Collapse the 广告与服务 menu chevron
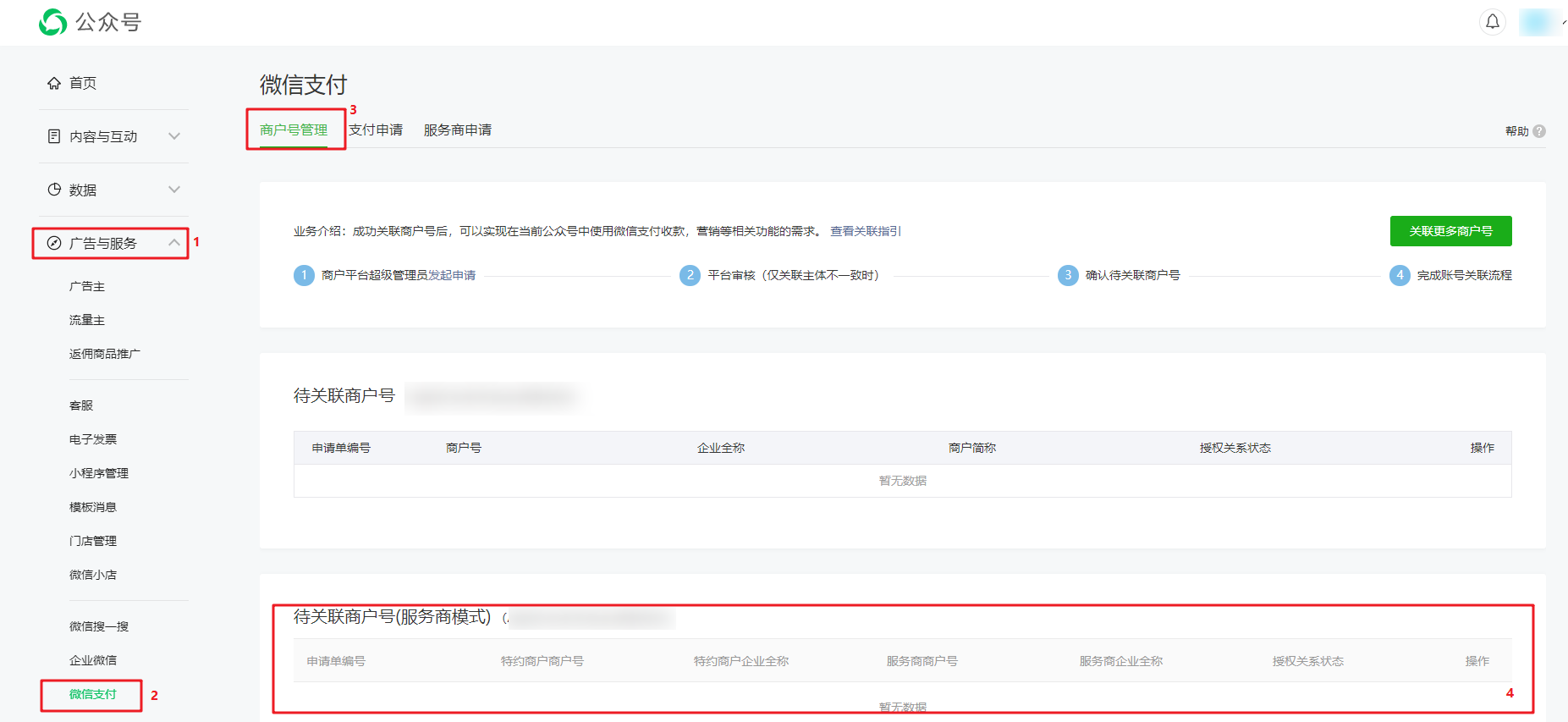This screenshot has height=722, width=1568. pos(174,243)
